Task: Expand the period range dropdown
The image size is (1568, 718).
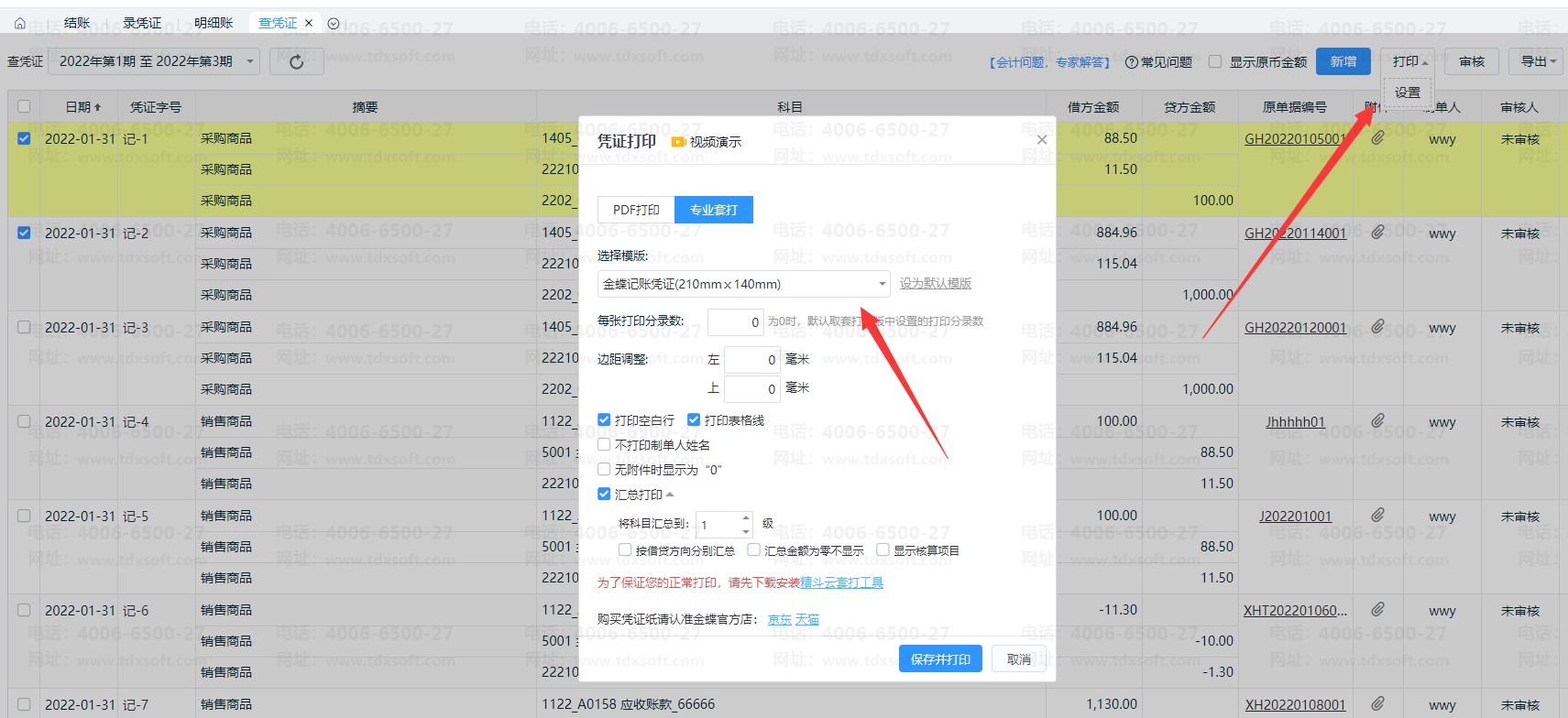Action: tap(156, 61)
